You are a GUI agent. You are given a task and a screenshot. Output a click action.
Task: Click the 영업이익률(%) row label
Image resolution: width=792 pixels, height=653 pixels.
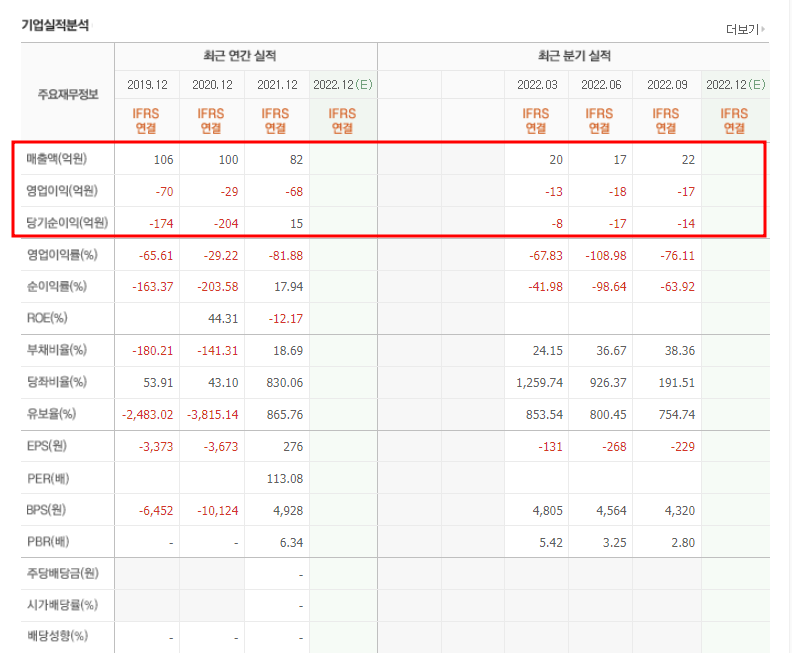pyautogui.click(x=62, y=255)
